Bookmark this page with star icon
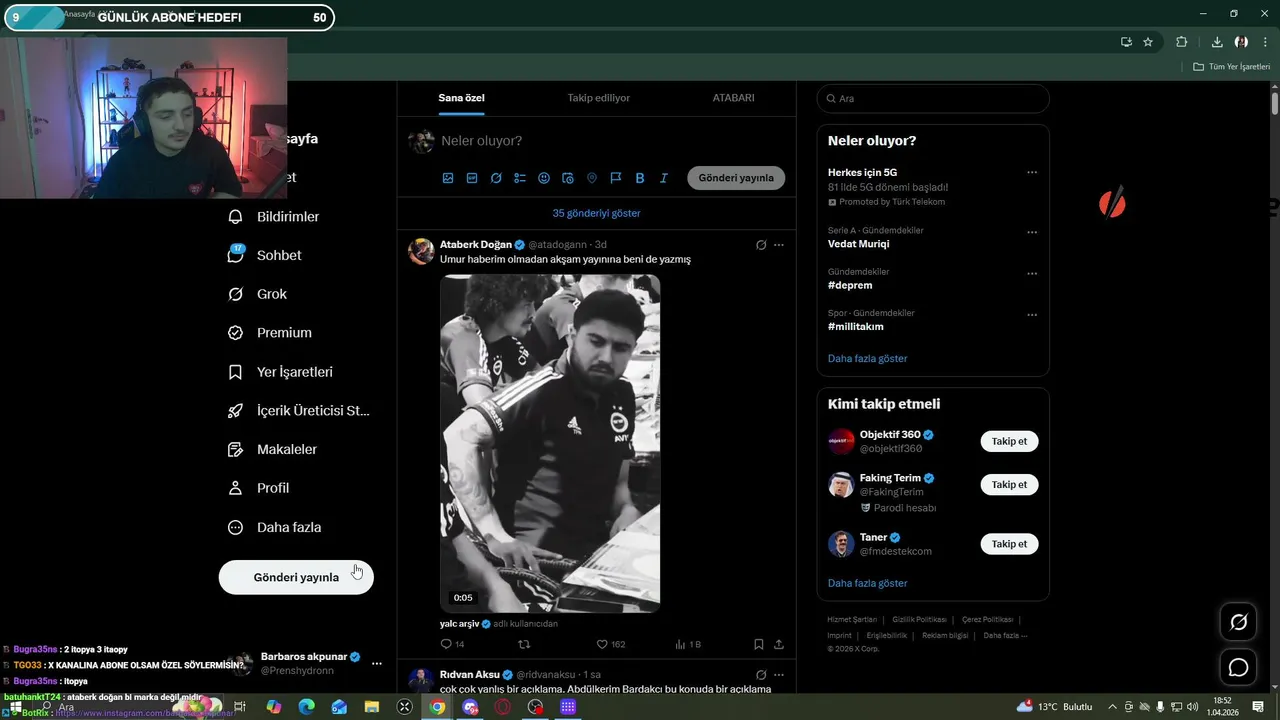The width and height of the screenshot is (1280, 720). pos(1148,42)
